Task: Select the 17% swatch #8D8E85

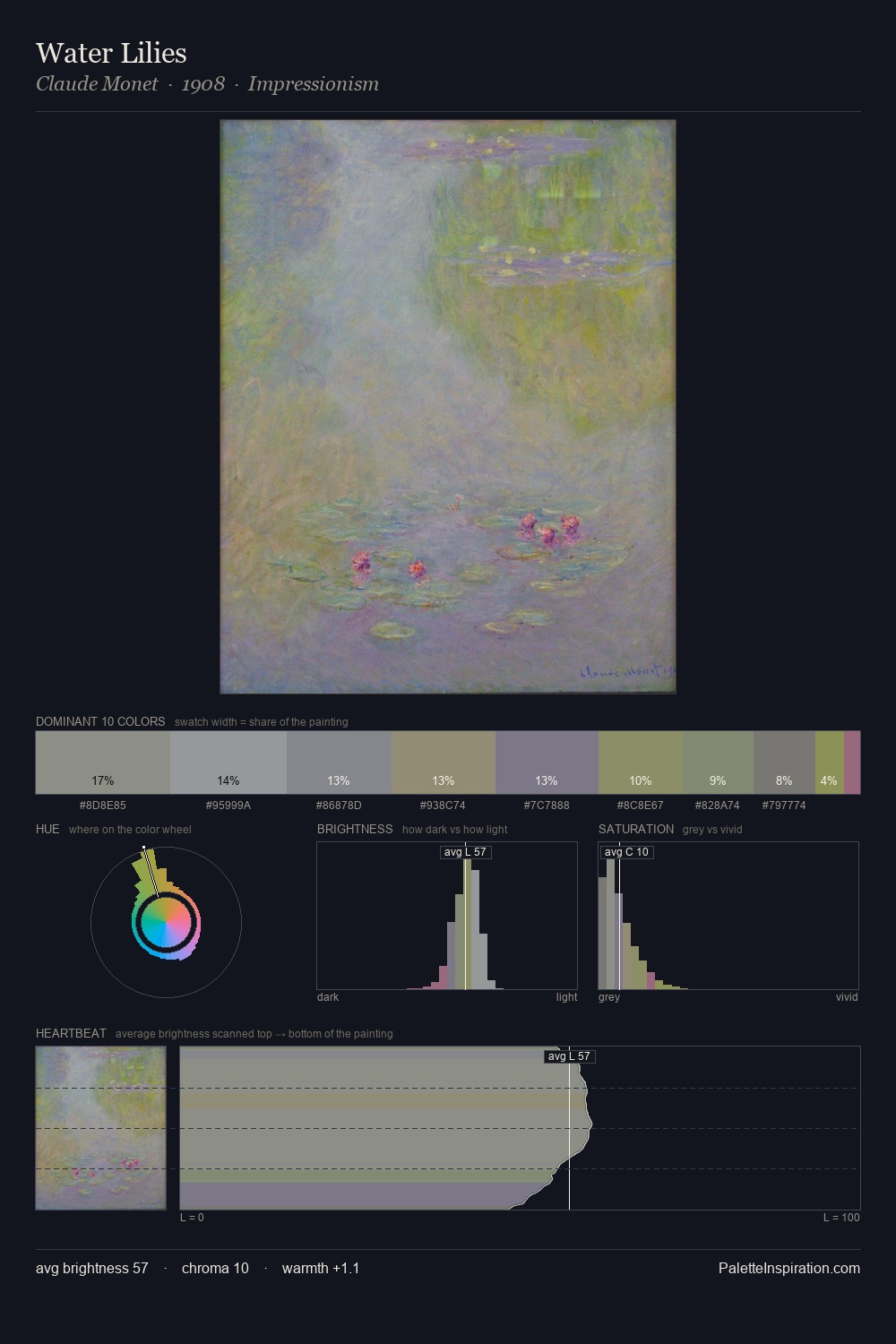Action: pos(103,762)
